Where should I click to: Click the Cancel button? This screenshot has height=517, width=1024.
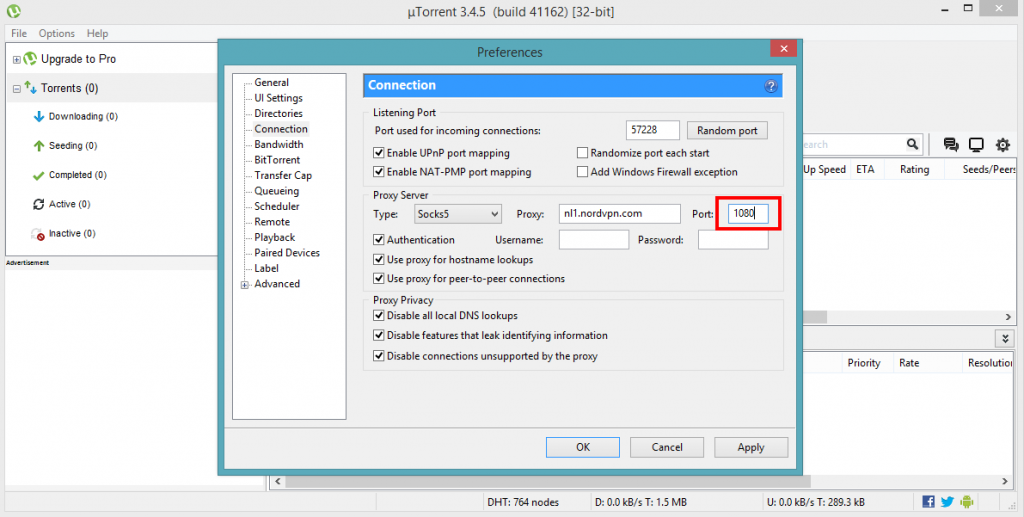[x=667, y=447]
